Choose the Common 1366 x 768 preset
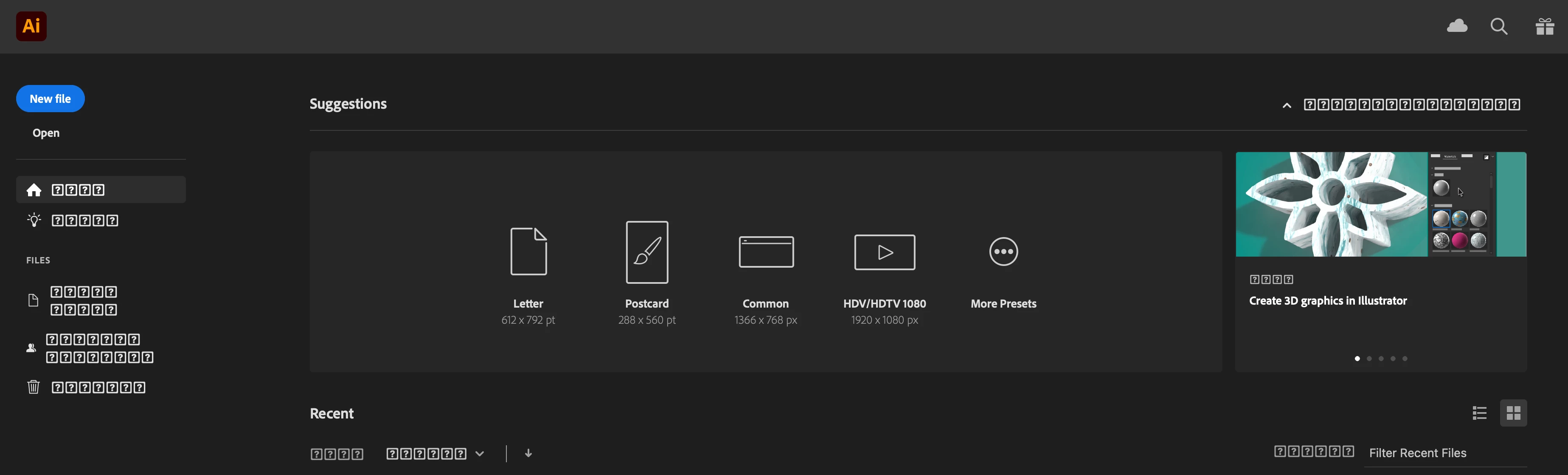The width and height of the screenshot is (1568, 475). [766, 252]
